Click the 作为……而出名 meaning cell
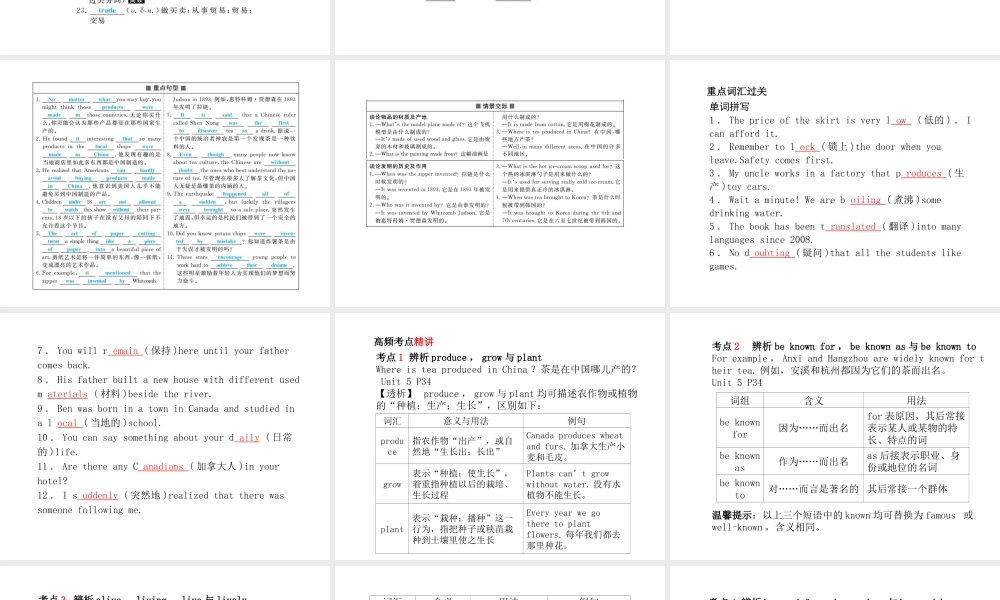This screenshot has width=1000, height=600. [813, 462]
